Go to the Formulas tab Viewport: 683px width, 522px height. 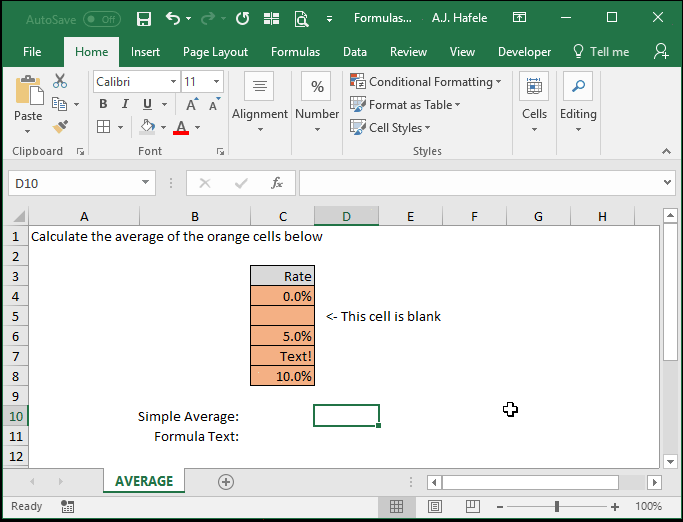coord(295,52)
